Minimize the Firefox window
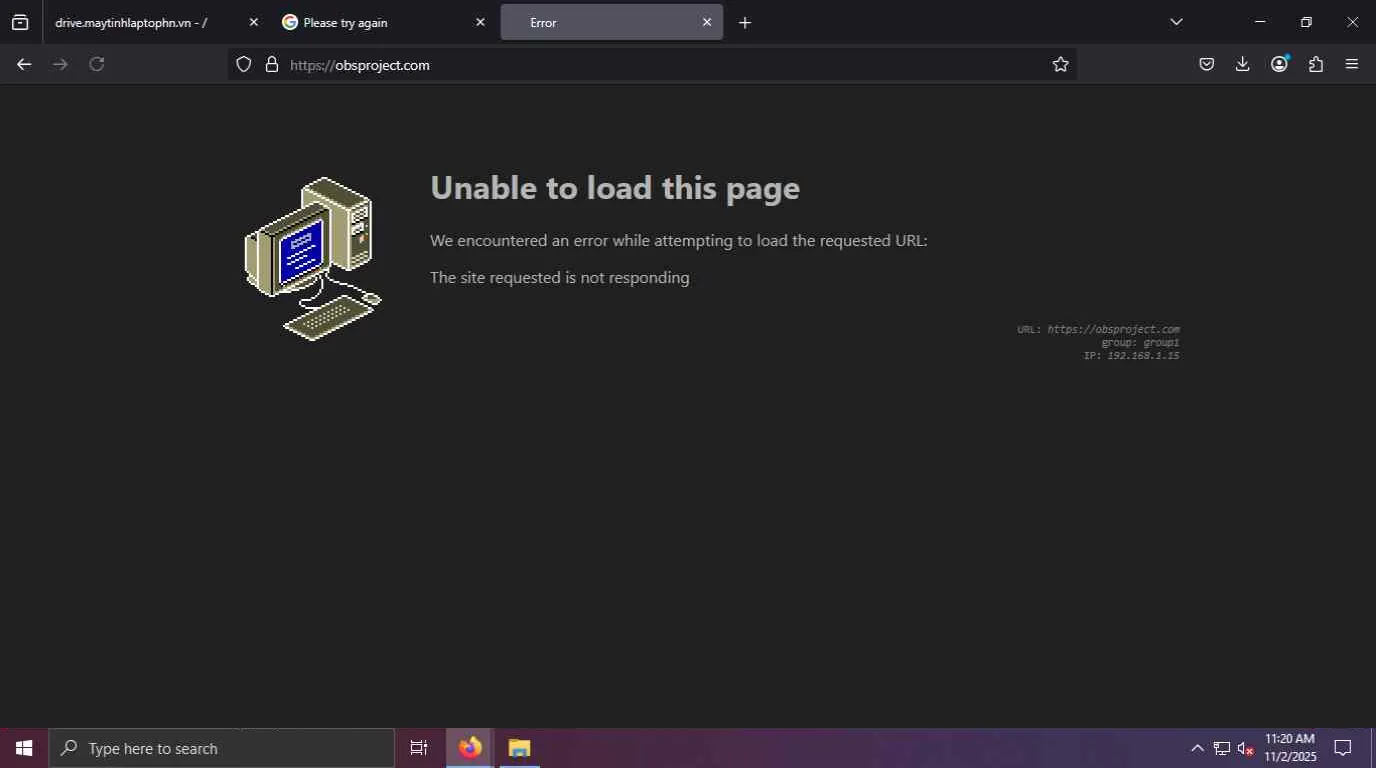The height and width of the screenshot is (768, 1376). pos(1260,22)
